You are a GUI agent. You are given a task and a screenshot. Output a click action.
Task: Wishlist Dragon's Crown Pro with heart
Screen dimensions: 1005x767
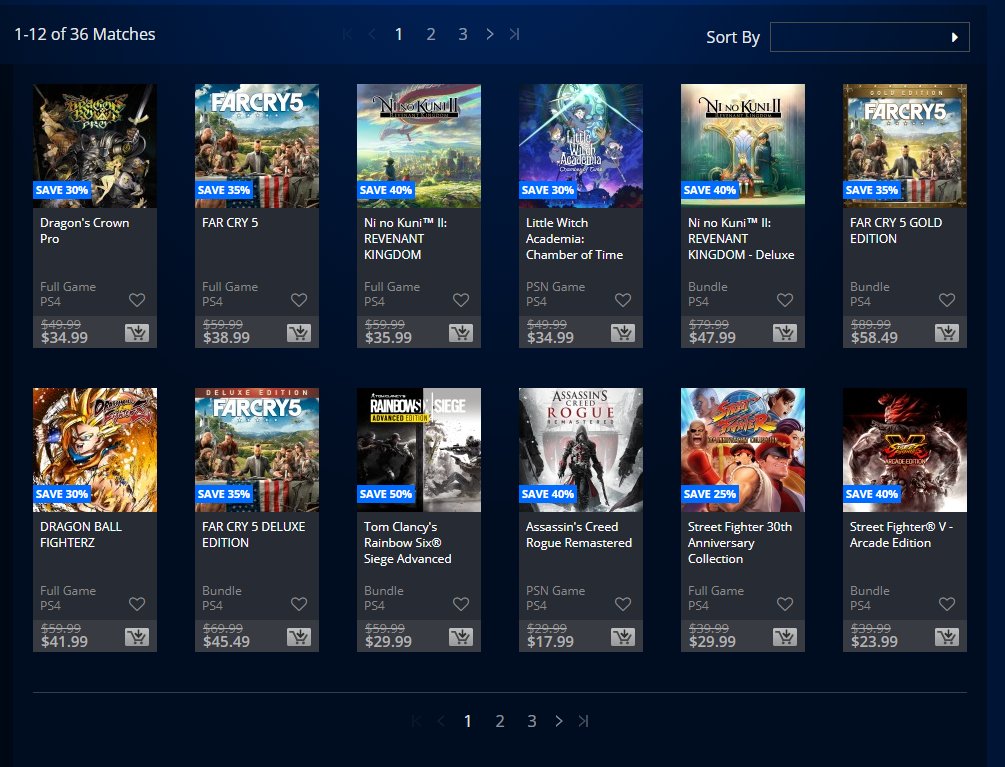(x=137, y=300)
